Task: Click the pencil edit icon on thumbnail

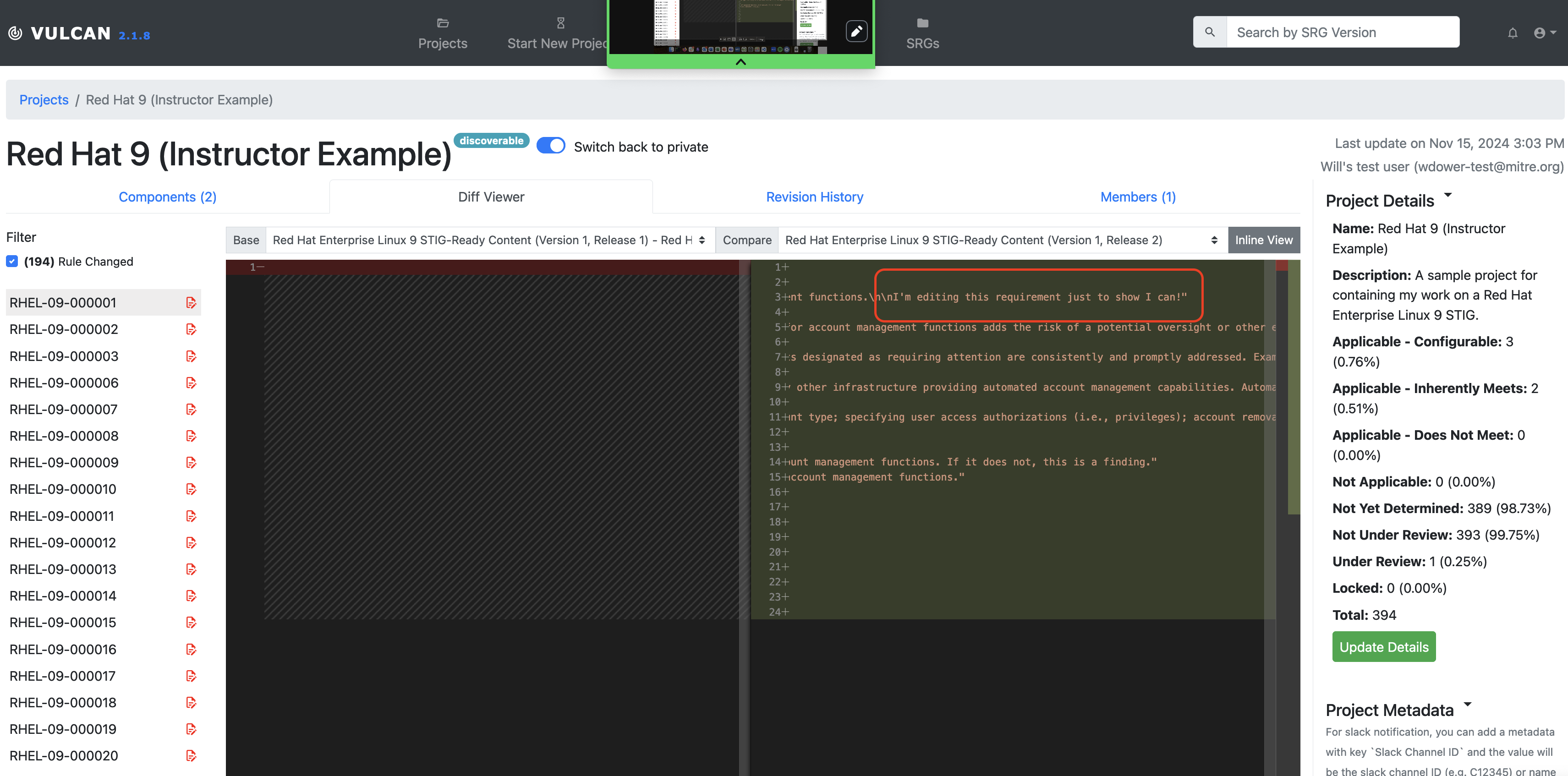Action: [856, 31]
